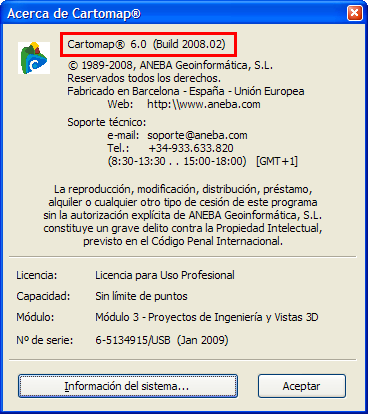The width and height of the screenshot is (368, 414).
Task: Click the '[GMT+1]' timezone text
Action: (x=277, y=161)
